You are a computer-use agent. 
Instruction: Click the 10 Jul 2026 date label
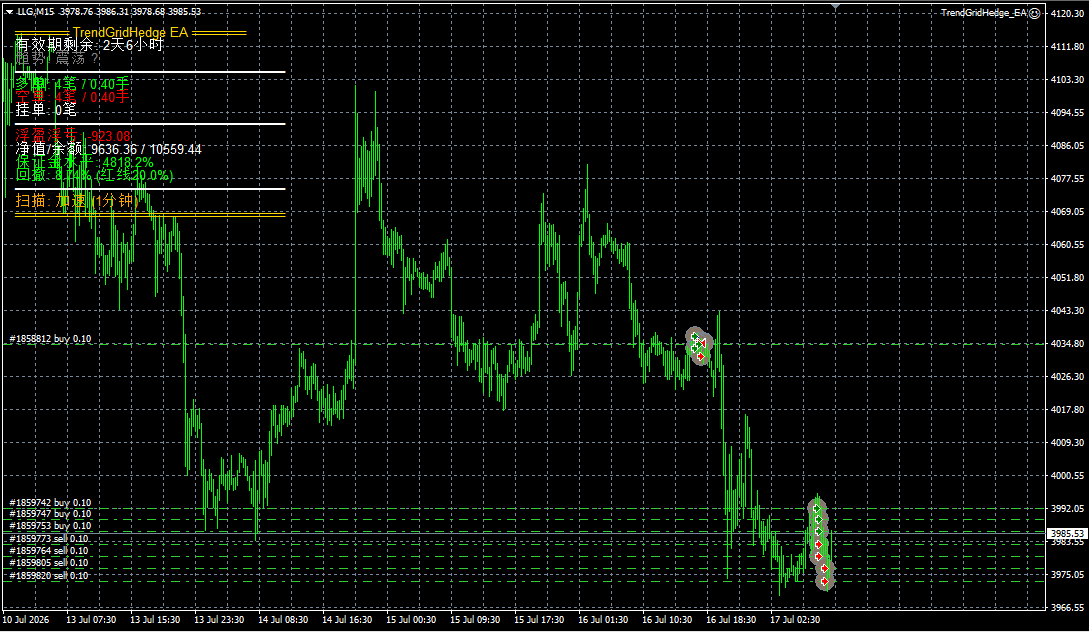[26, 619]
